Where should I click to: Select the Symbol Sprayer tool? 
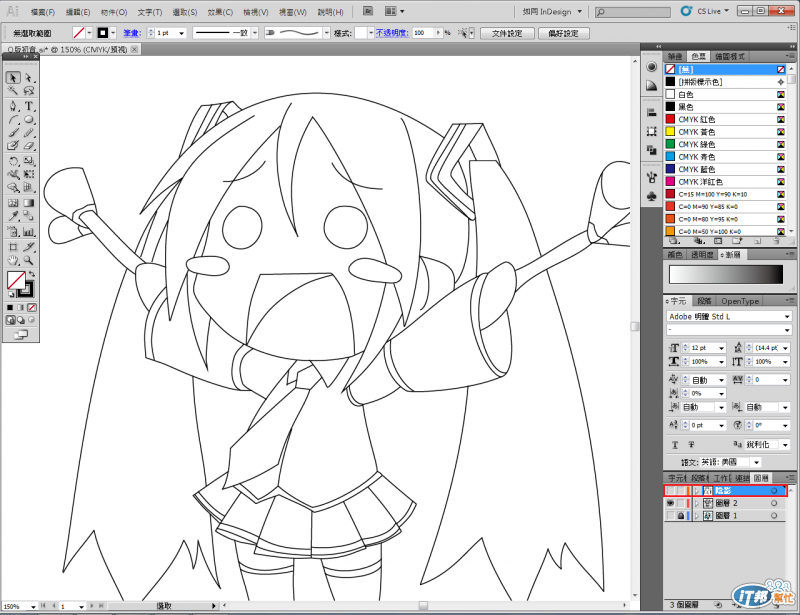pos(13,232)
